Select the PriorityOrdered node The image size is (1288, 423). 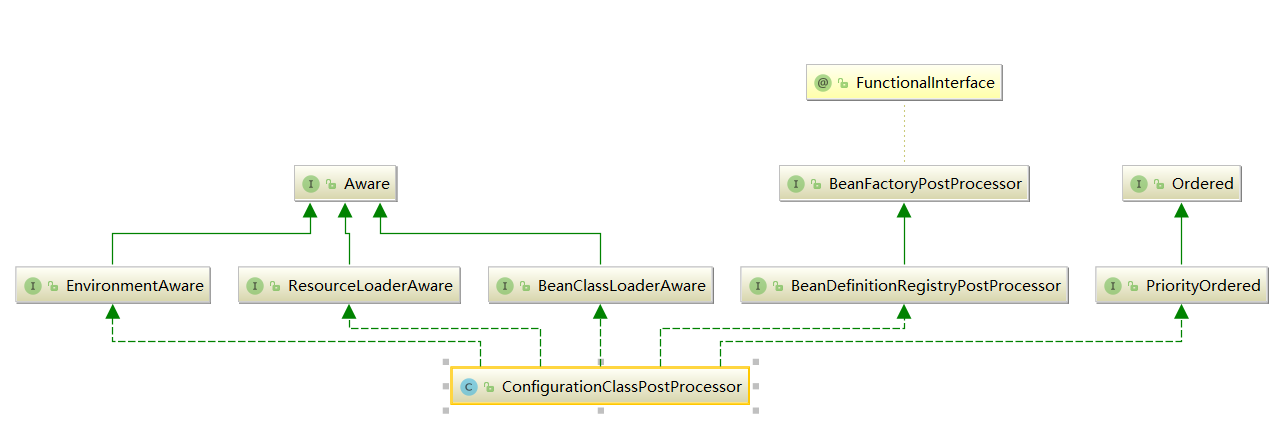click(1182, 286)
